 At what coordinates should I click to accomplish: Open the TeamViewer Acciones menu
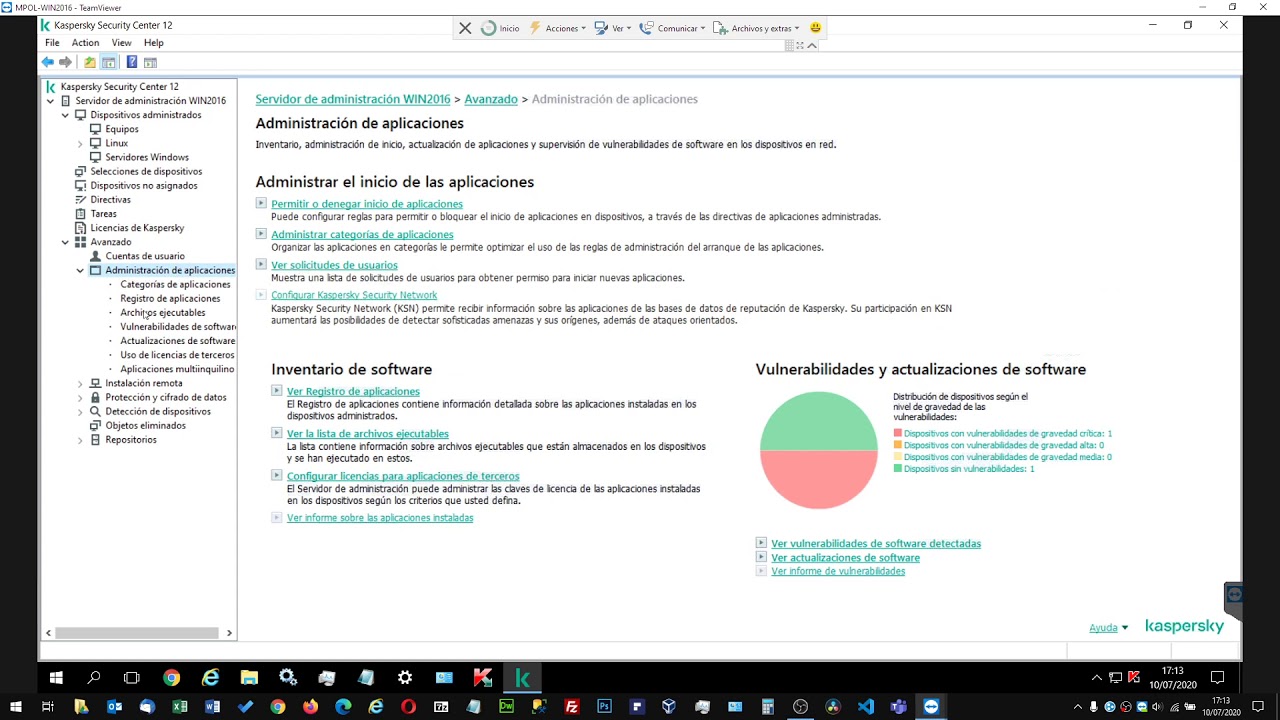[558, 28]
